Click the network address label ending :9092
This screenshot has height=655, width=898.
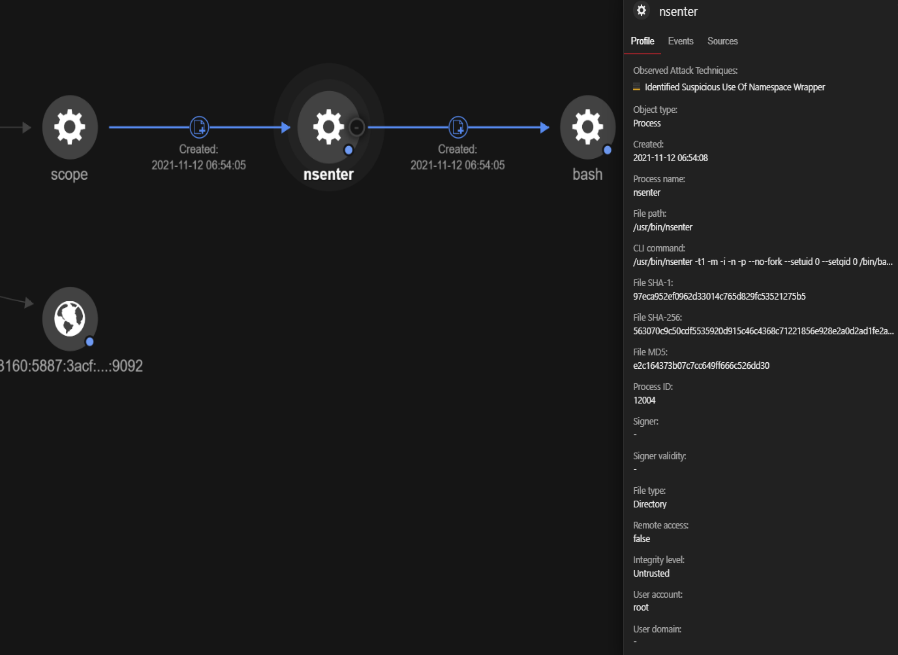[71, 366]
